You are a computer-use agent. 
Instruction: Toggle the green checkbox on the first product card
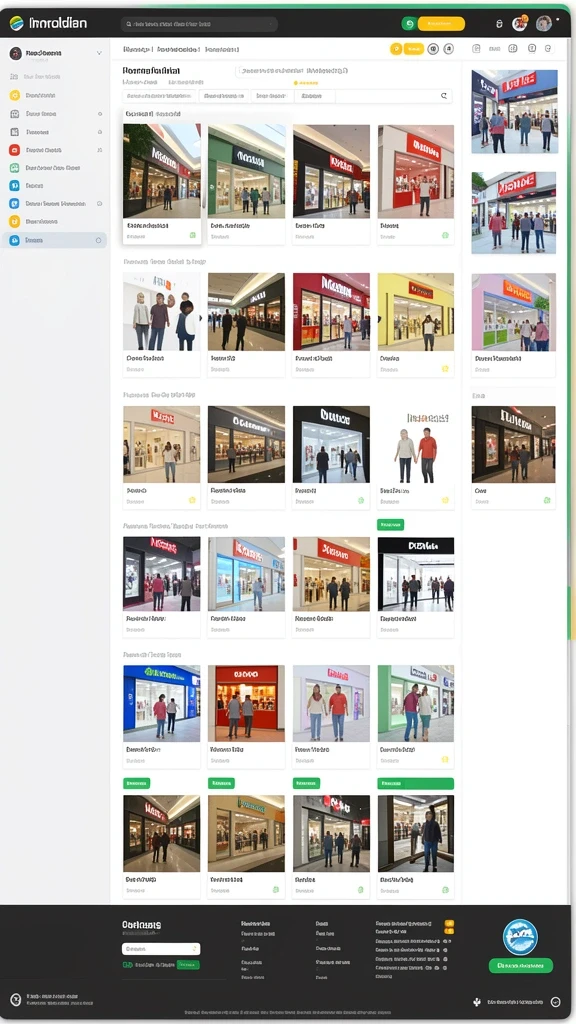tap(192, 235)
